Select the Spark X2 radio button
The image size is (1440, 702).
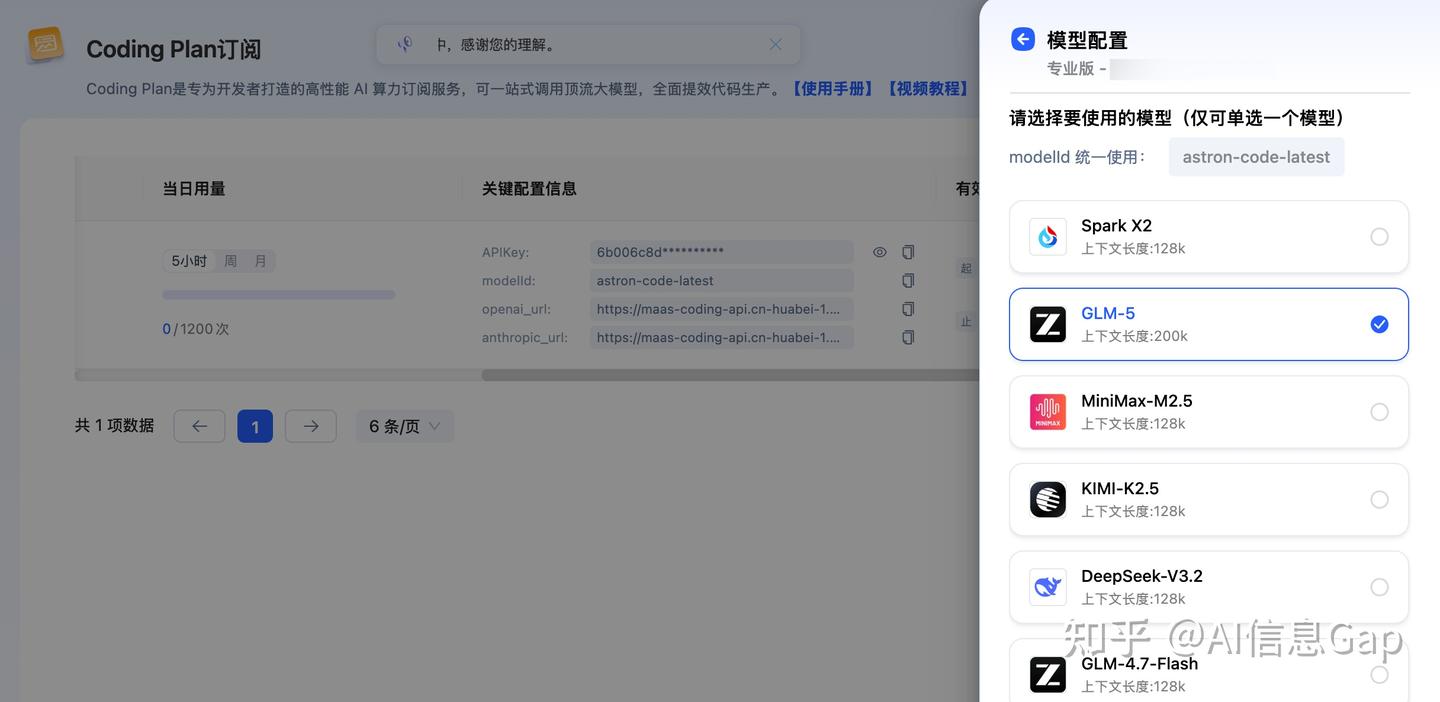1379,237
